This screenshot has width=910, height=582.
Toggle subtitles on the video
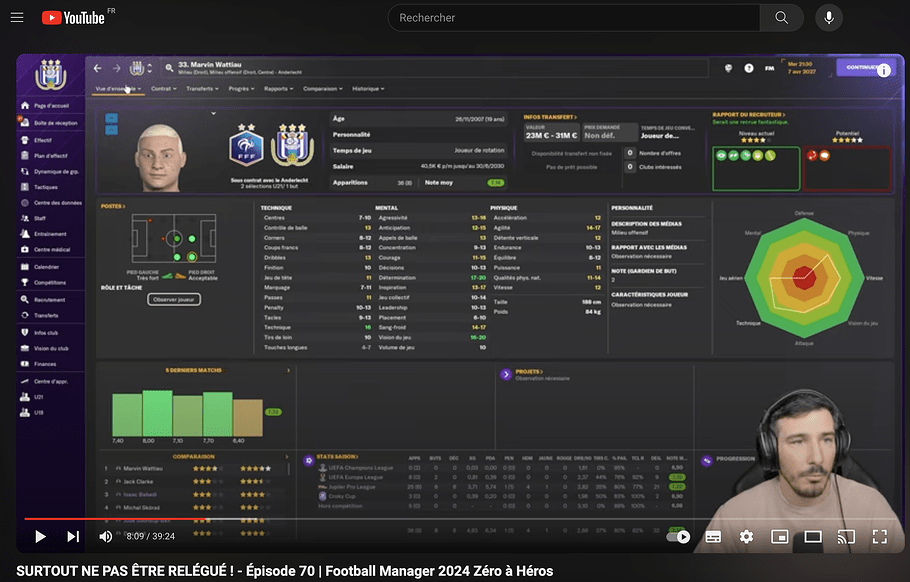click(713, 537)
